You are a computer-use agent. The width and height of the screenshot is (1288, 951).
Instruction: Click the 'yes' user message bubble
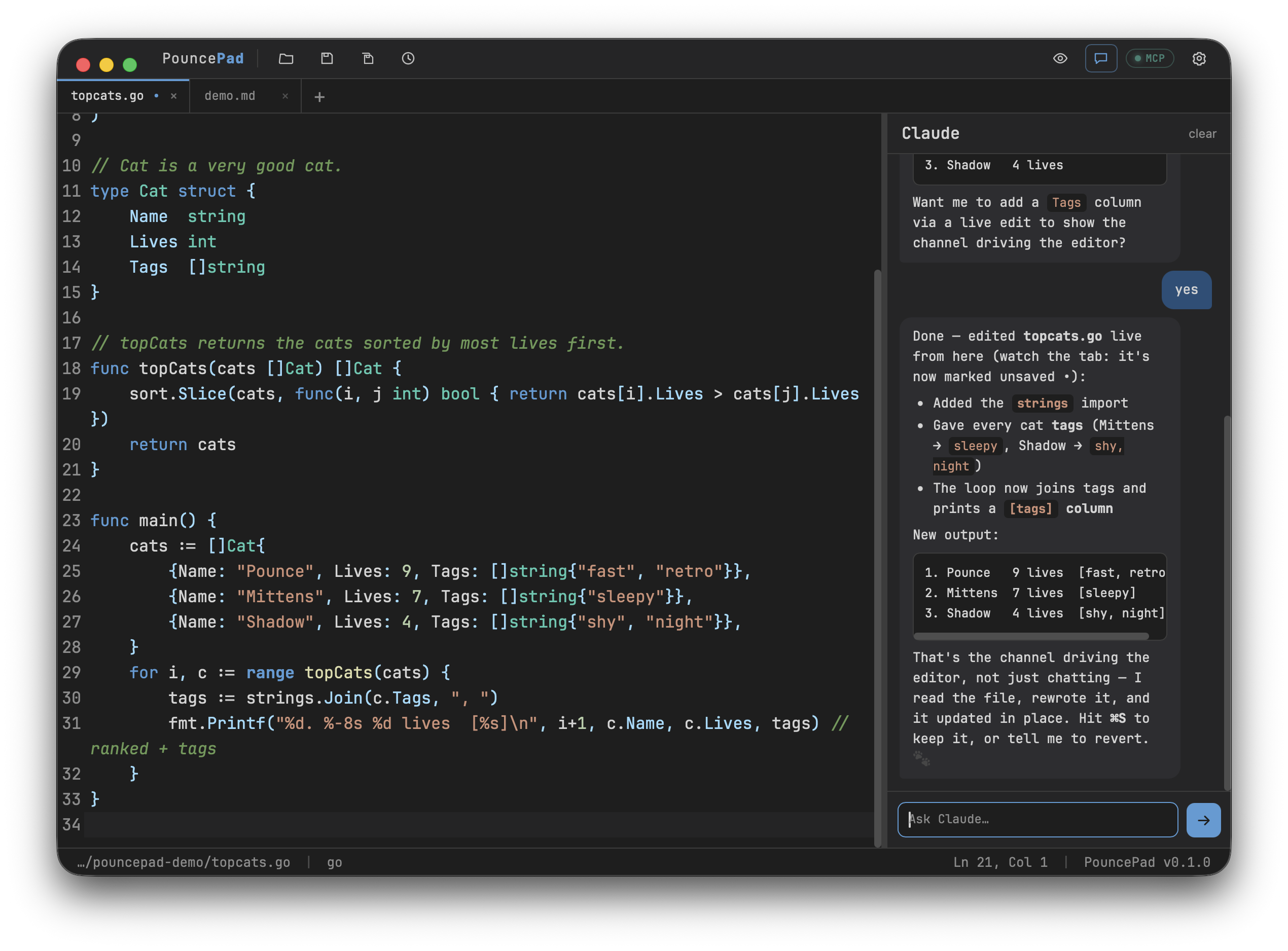click(1186, 289)
